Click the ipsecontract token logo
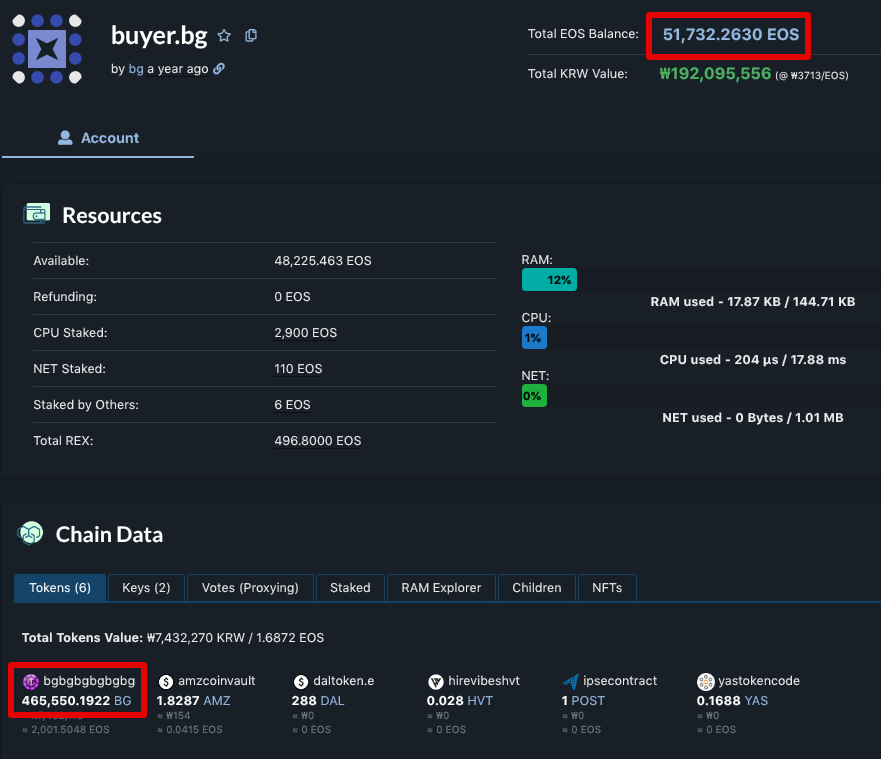881x759 pixels. [571, 681]
